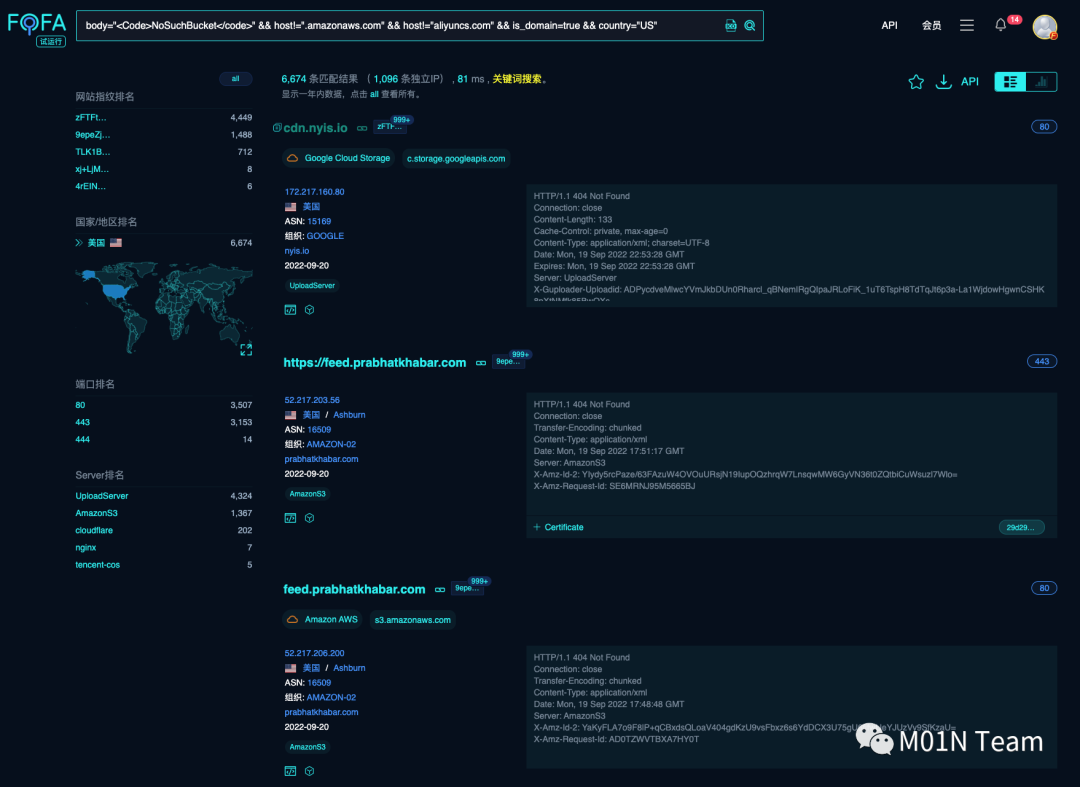1080x787 pixels.
Task: Click IP address 52.217.203.56
Action: (312, 400)
